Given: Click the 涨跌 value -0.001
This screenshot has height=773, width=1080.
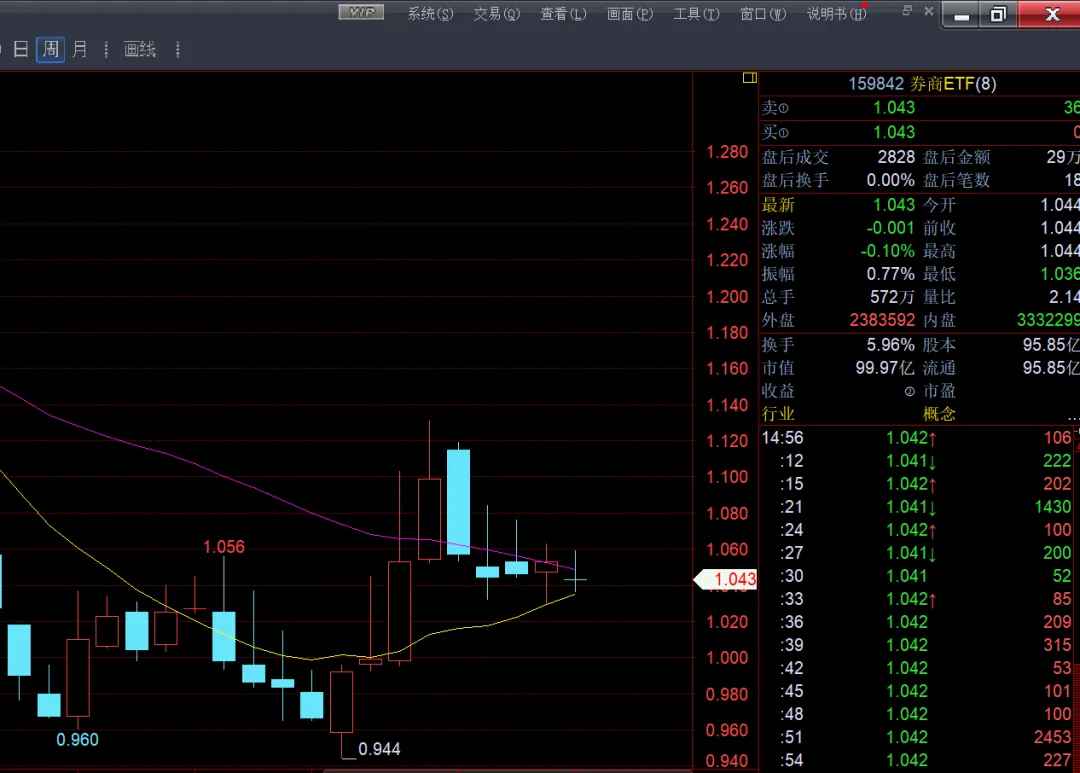Looking at the screenshot, I should click(891, 228).
